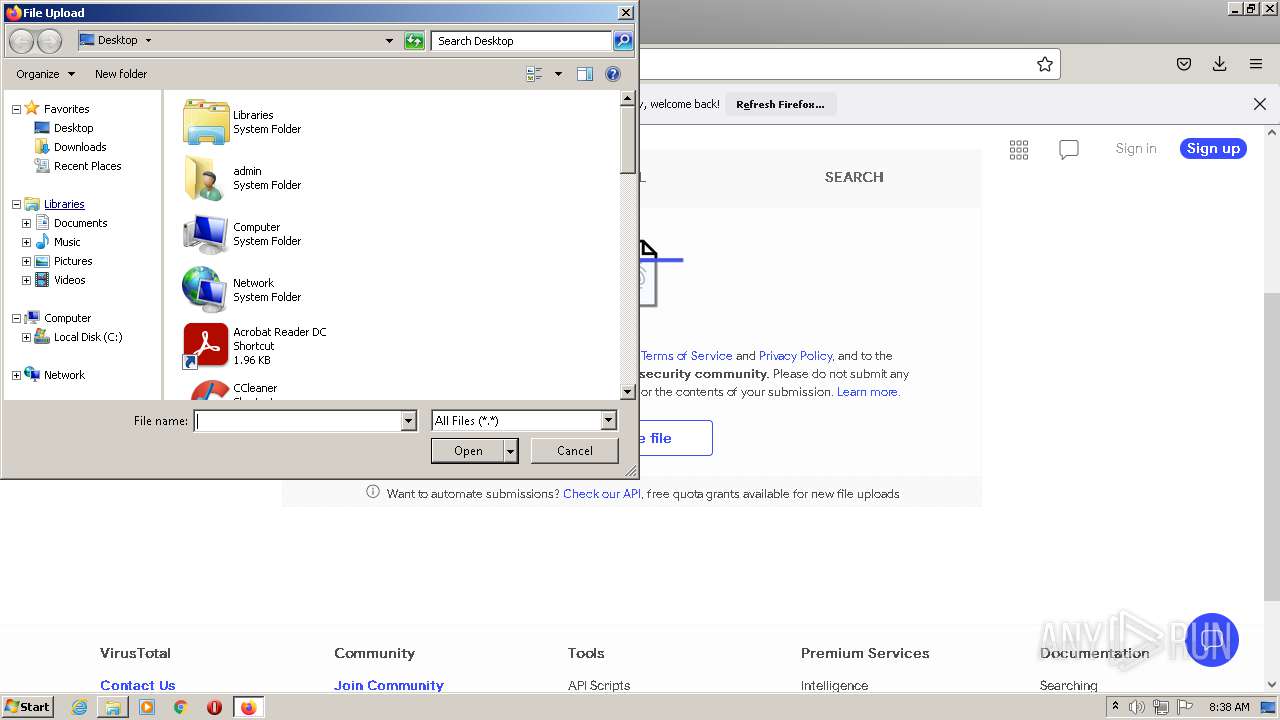The image size is (1280, 720).
Task: Select the admin system folder
Action: pos(243,178)
